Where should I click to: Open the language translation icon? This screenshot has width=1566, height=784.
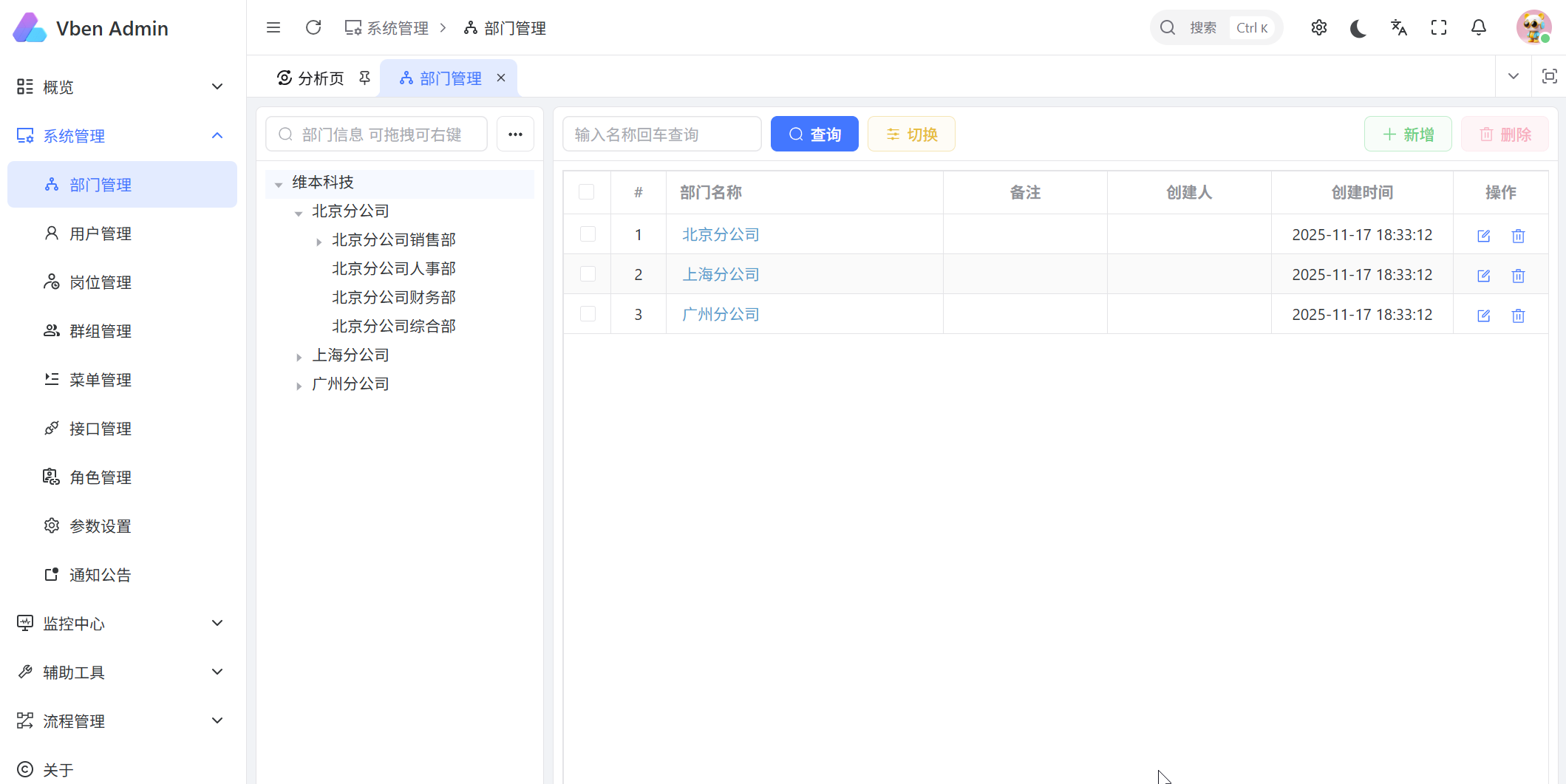(x=1398, y=28)
